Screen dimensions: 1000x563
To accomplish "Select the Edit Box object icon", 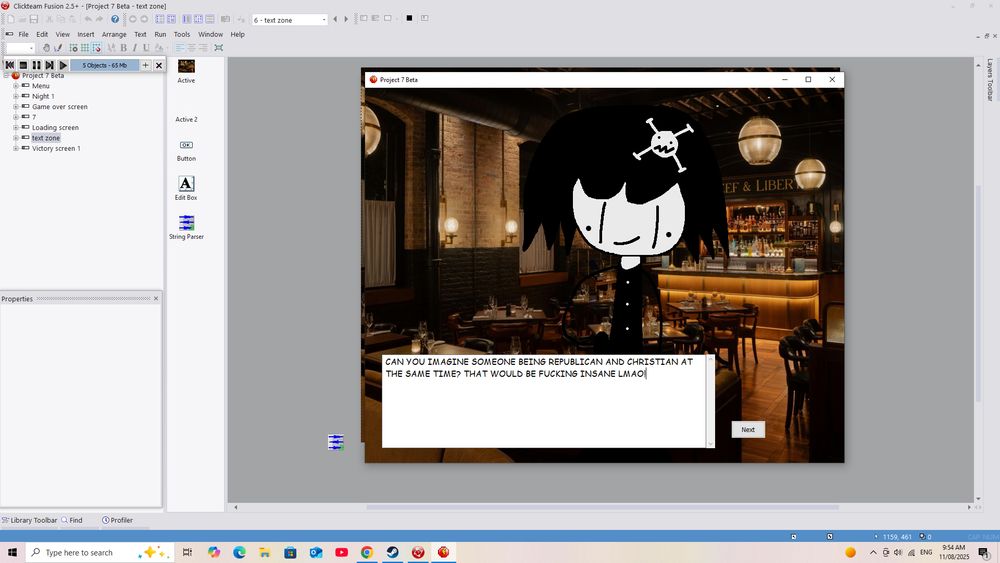I will click(x=186, y=184).
